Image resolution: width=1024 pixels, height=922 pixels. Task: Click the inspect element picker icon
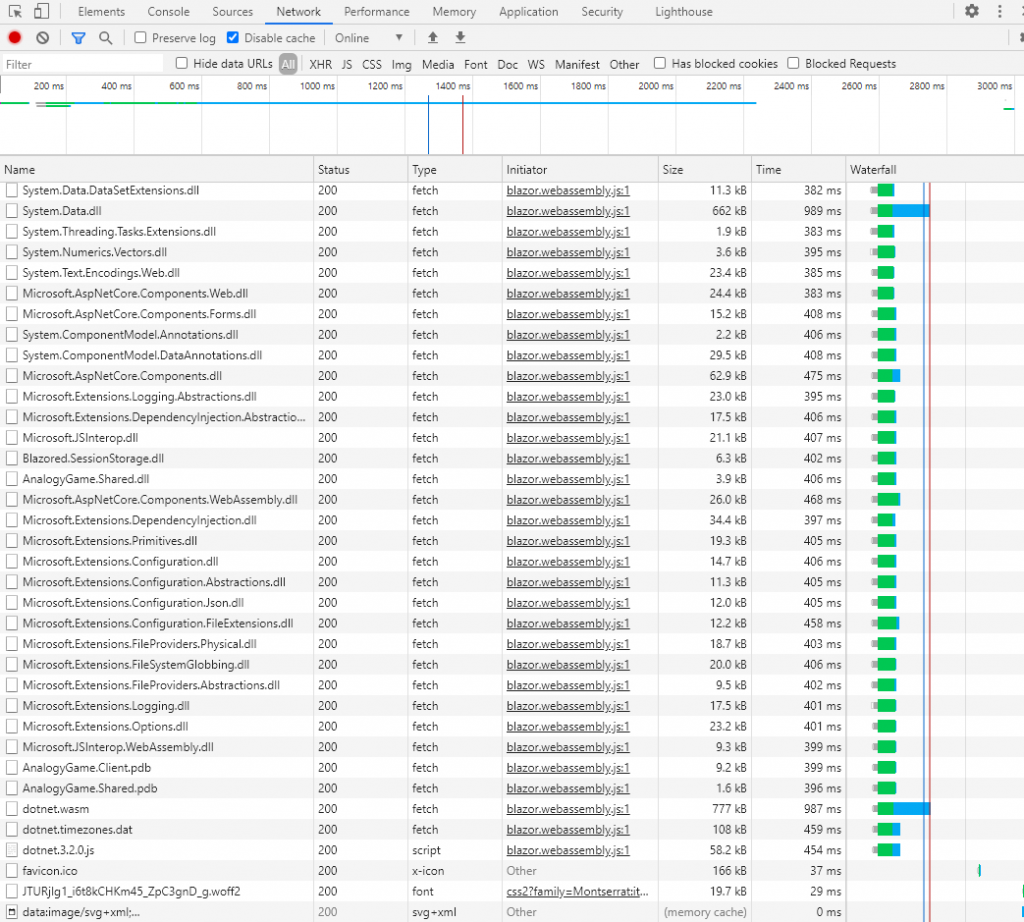[15, 12]
